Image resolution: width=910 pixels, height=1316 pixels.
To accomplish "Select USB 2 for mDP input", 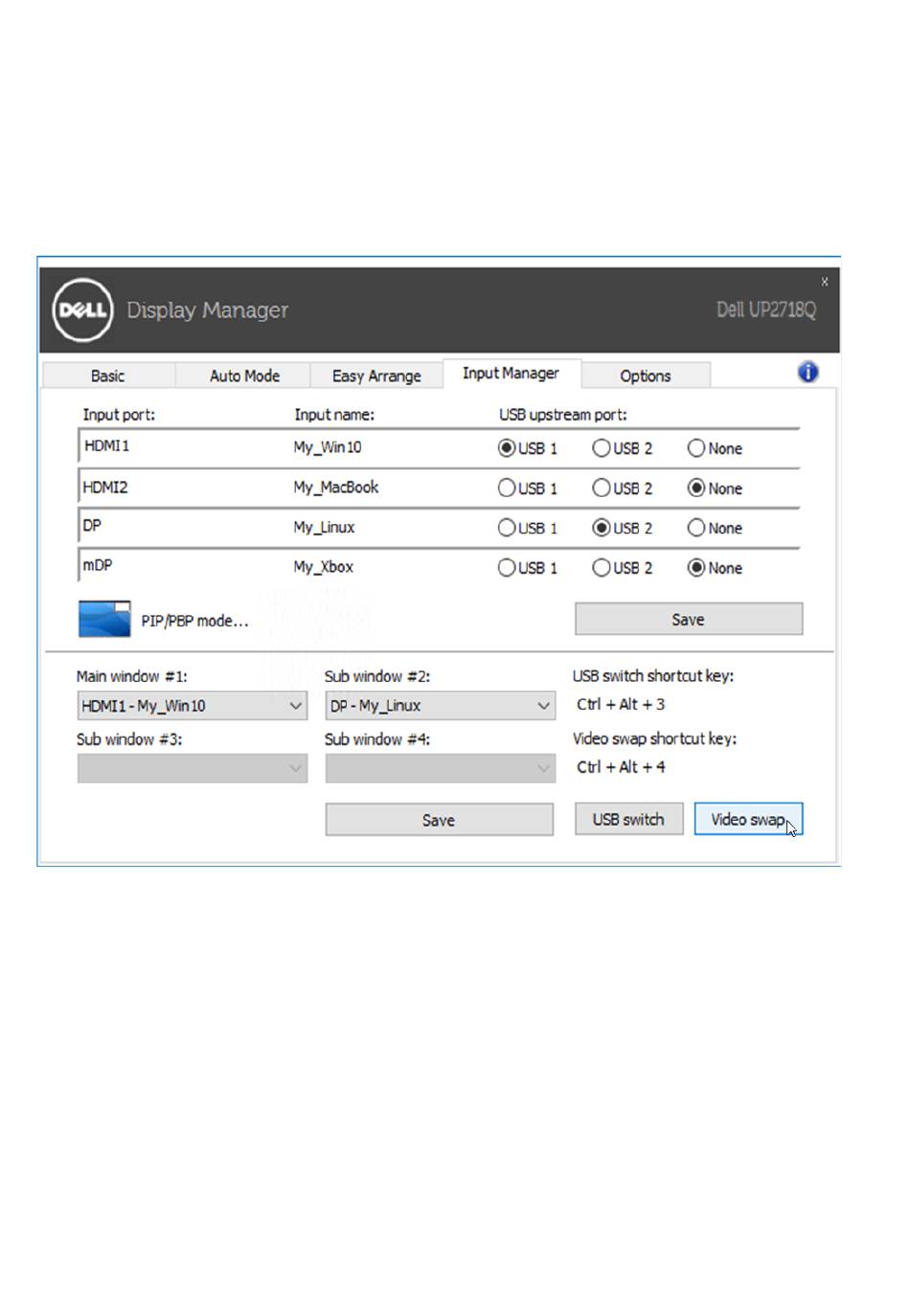I will [x=602, y=568].
